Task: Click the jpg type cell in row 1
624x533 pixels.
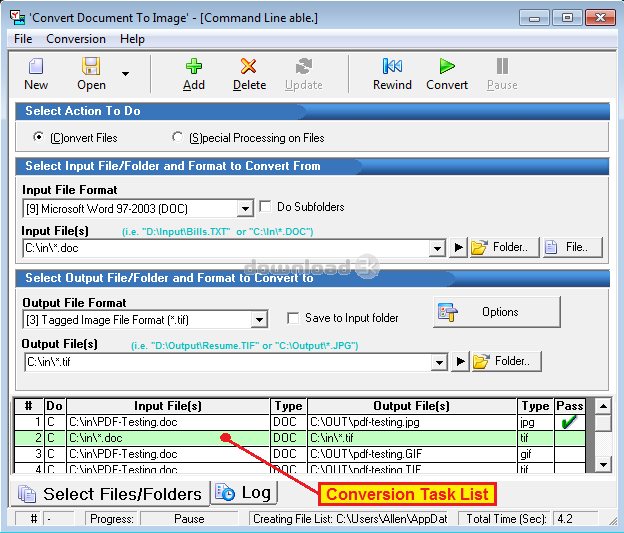Action: pyautogui.click(x=535, y=422)
